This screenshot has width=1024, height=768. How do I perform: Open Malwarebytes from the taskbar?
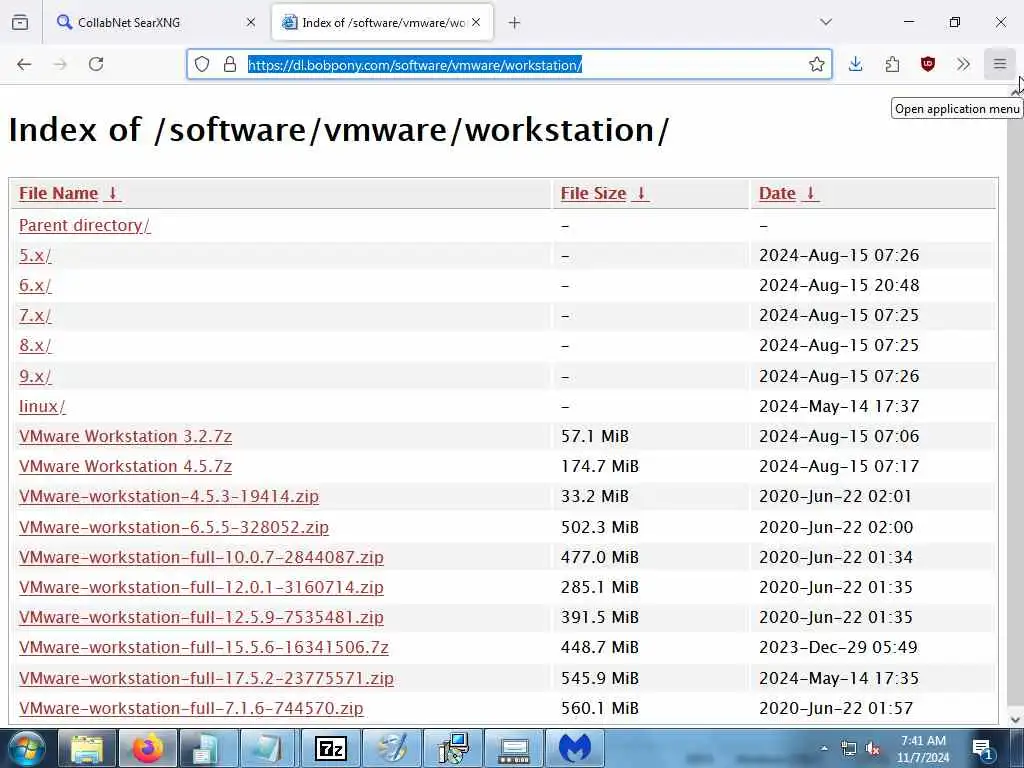(x=575, y=748)
